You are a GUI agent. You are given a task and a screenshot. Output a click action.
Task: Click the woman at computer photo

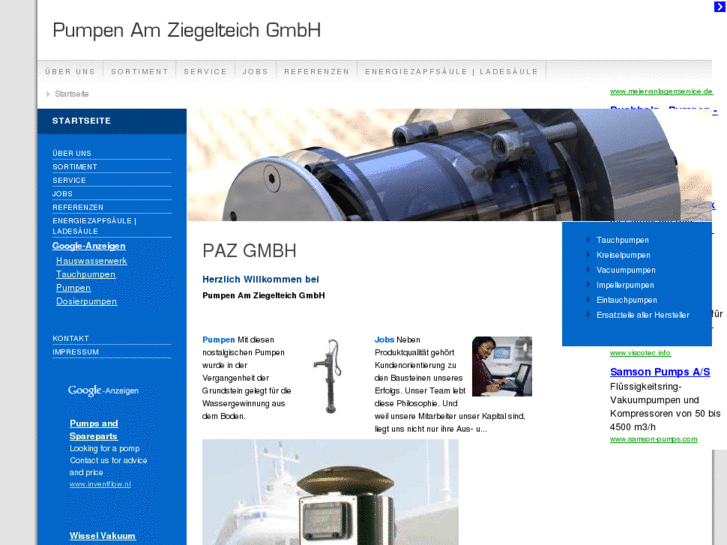pos(502,366)
